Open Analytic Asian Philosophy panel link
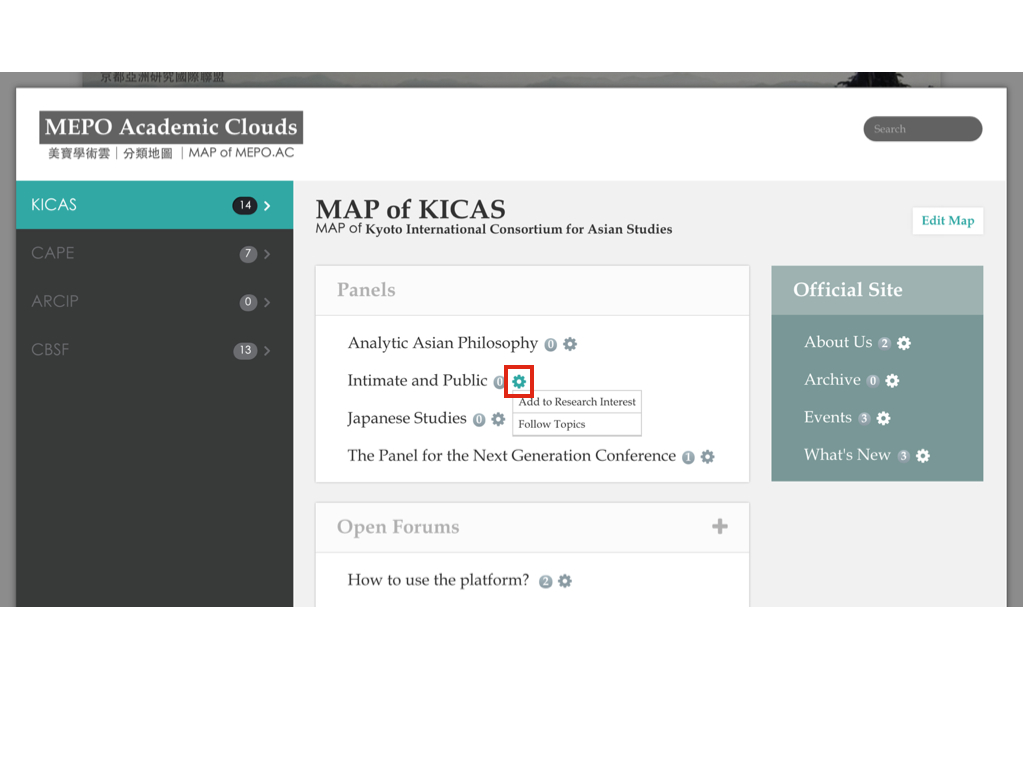 443,344
